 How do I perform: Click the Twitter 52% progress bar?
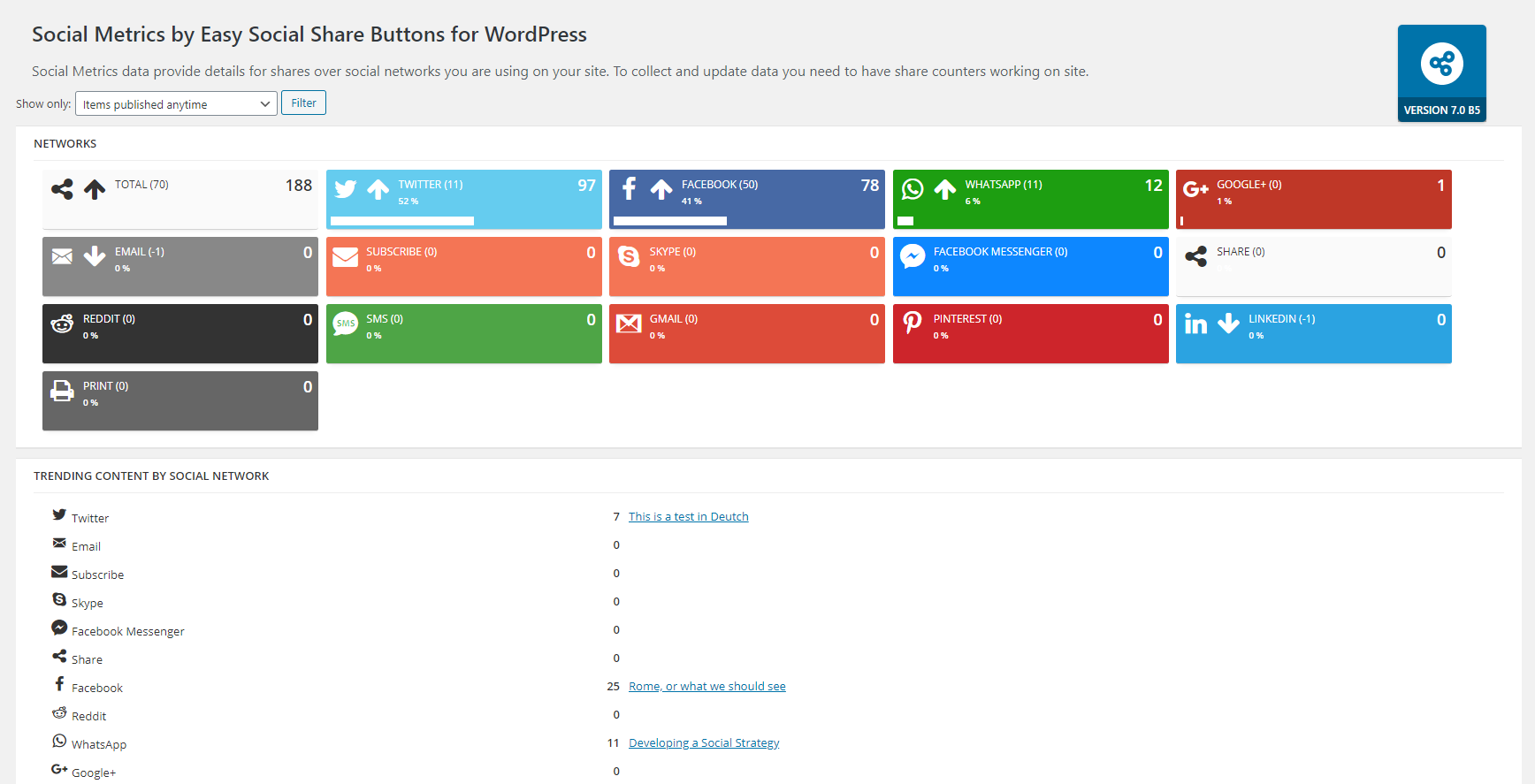click(402, 221)
